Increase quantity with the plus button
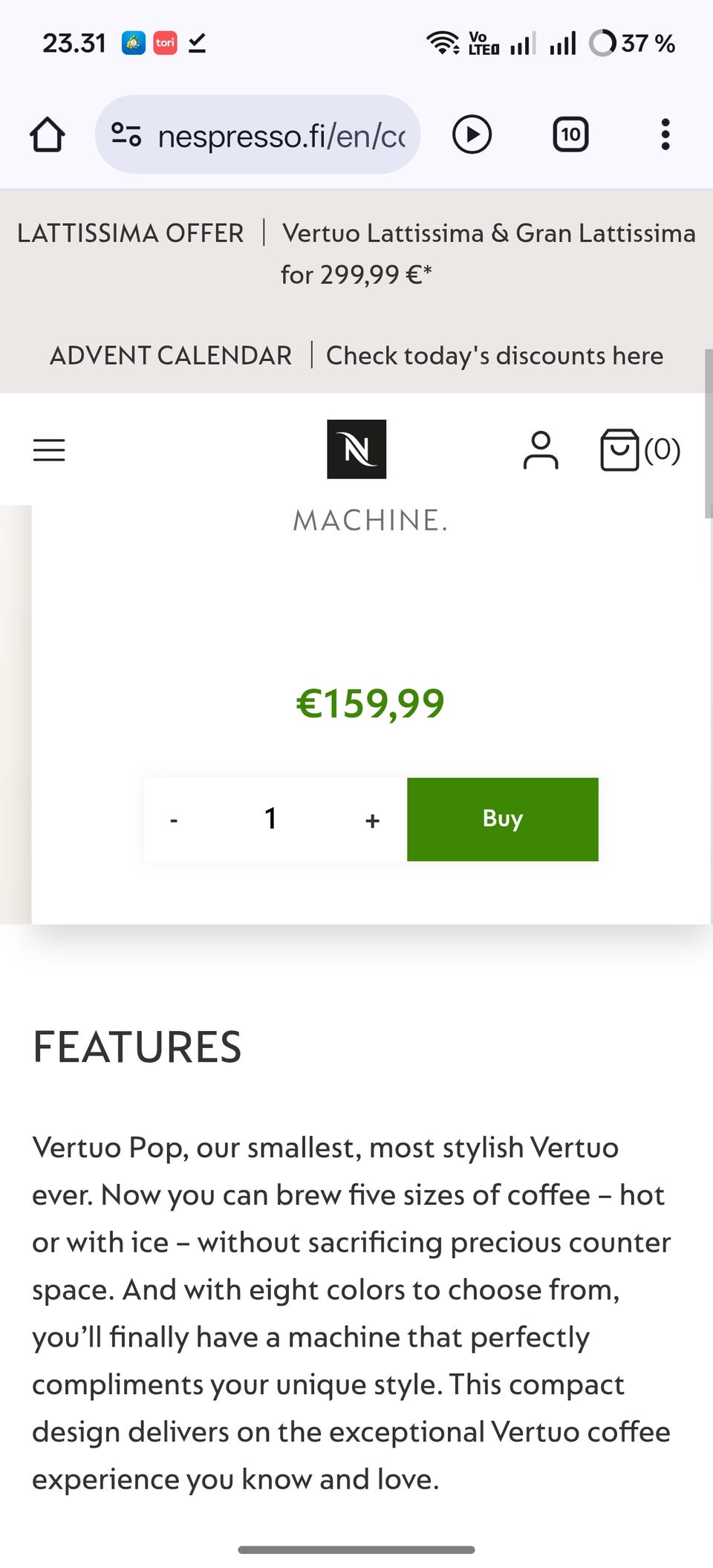713x1568 pixels. 372,820
